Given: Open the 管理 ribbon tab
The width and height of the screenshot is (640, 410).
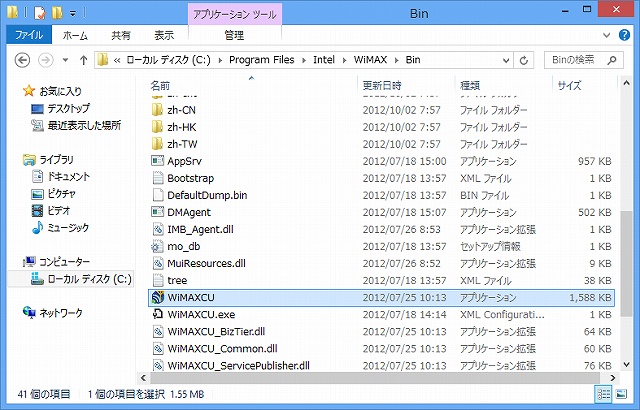Looking at the screenshot, I should pyautogui.click(x=234, y=35).
